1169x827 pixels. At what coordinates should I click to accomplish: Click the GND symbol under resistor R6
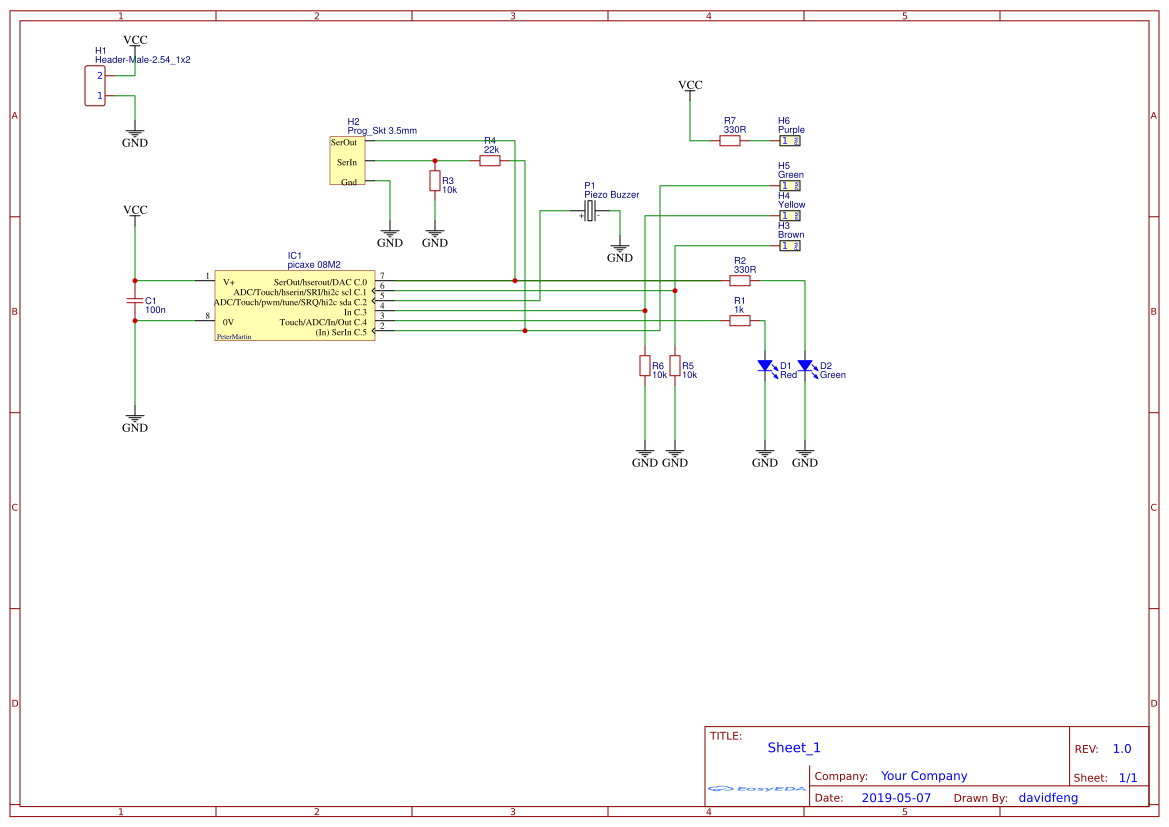(x=645, y=453)
